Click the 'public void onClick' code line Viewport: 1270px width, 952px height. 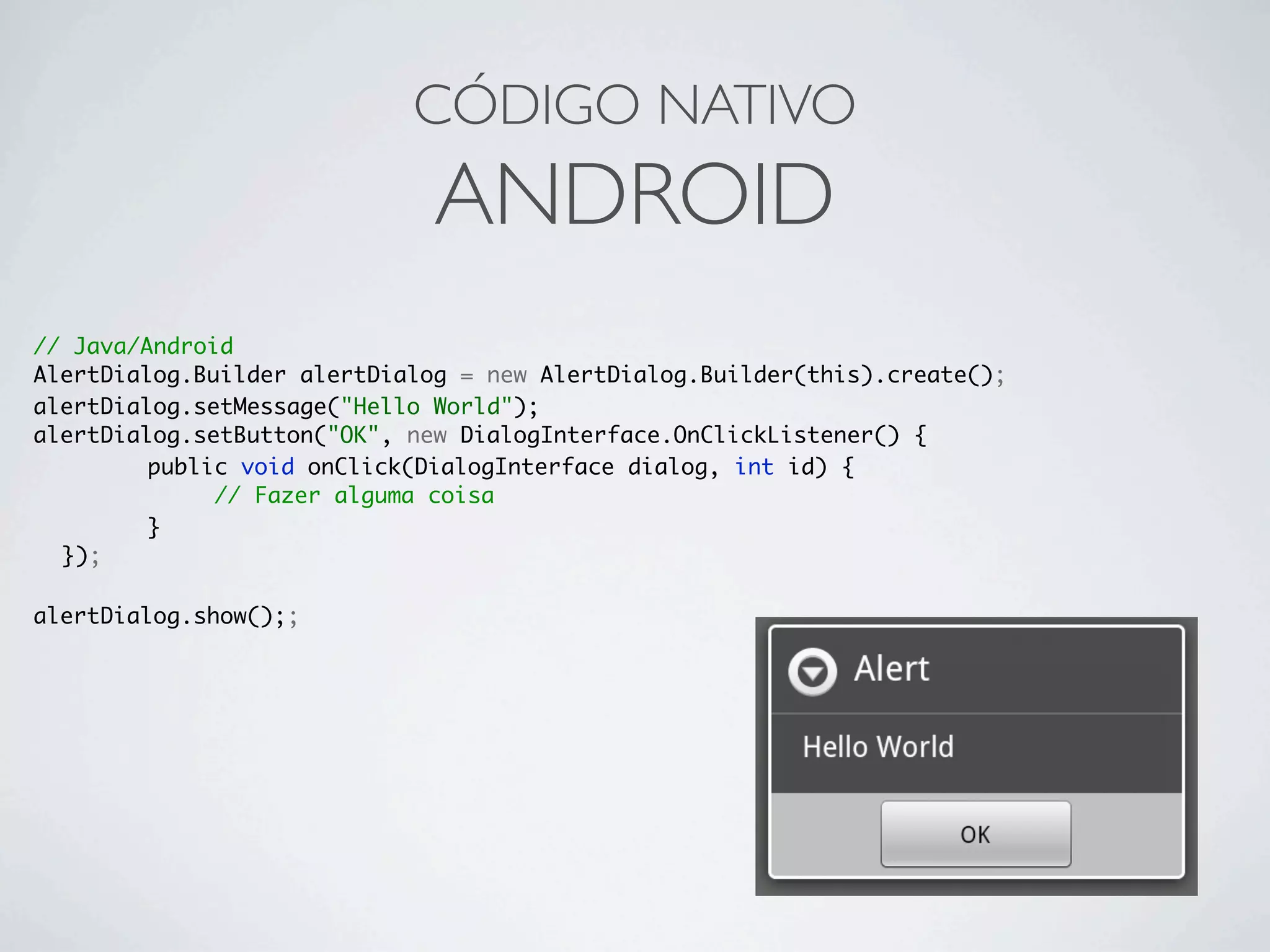click(x=500, y=467)
